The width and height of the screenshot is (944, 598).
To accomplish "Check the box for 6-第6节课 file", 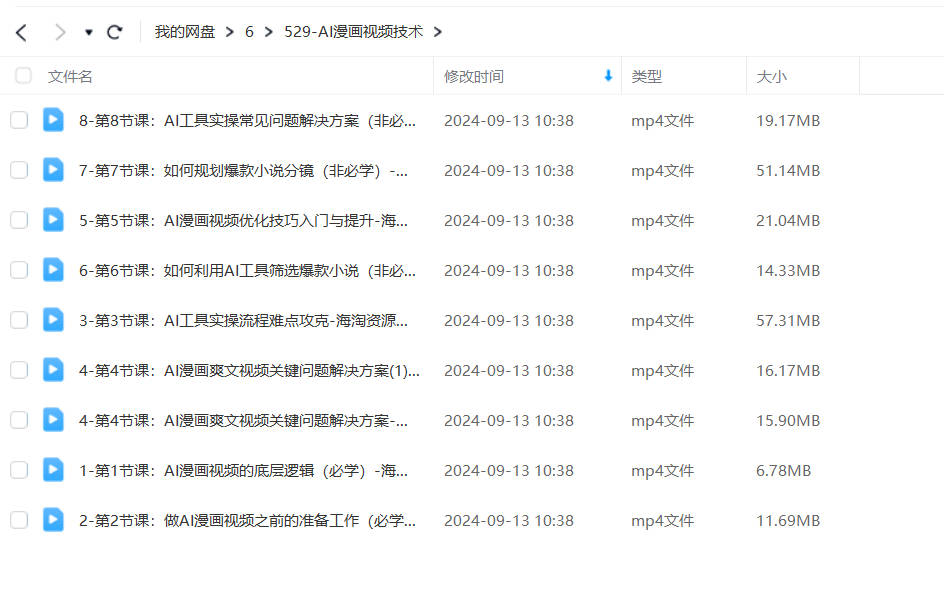I will 19,270.
